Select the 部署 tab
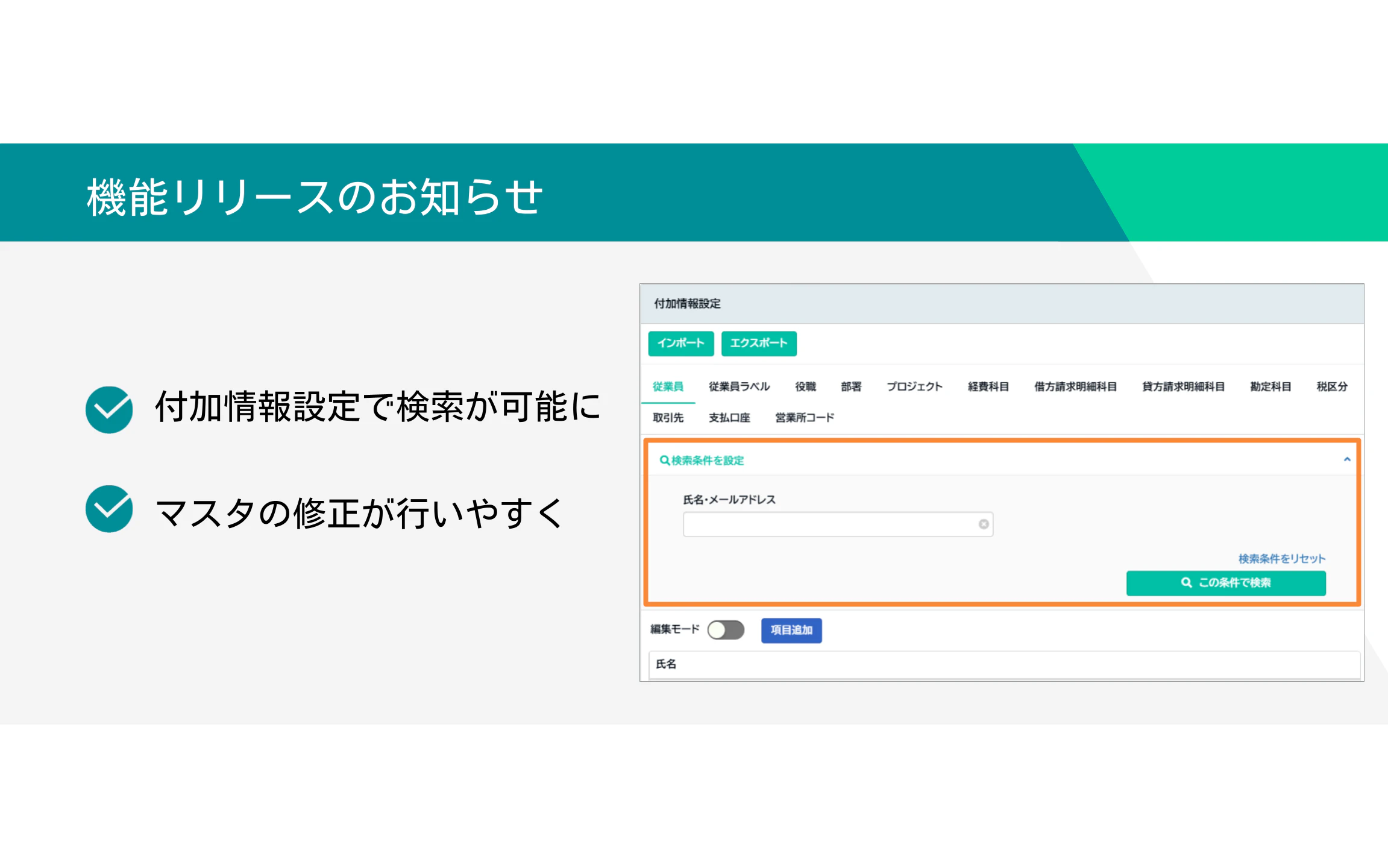This screenshot has height=868, width=1388. tap(851, 386)
